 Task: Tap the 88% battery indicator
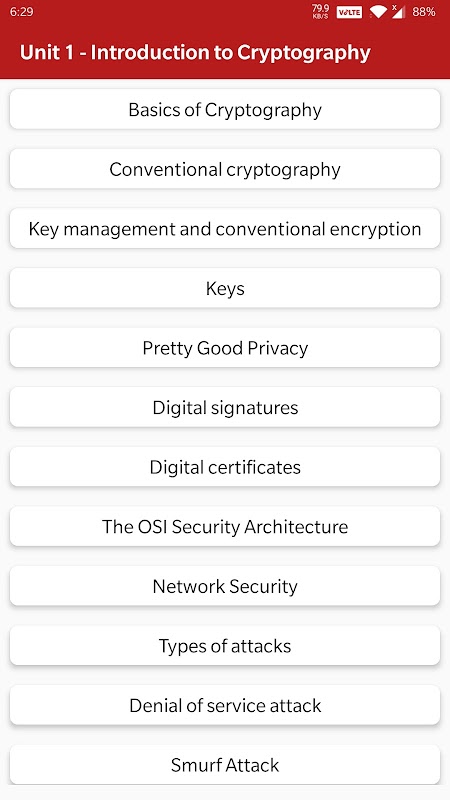tap(424, 12)
